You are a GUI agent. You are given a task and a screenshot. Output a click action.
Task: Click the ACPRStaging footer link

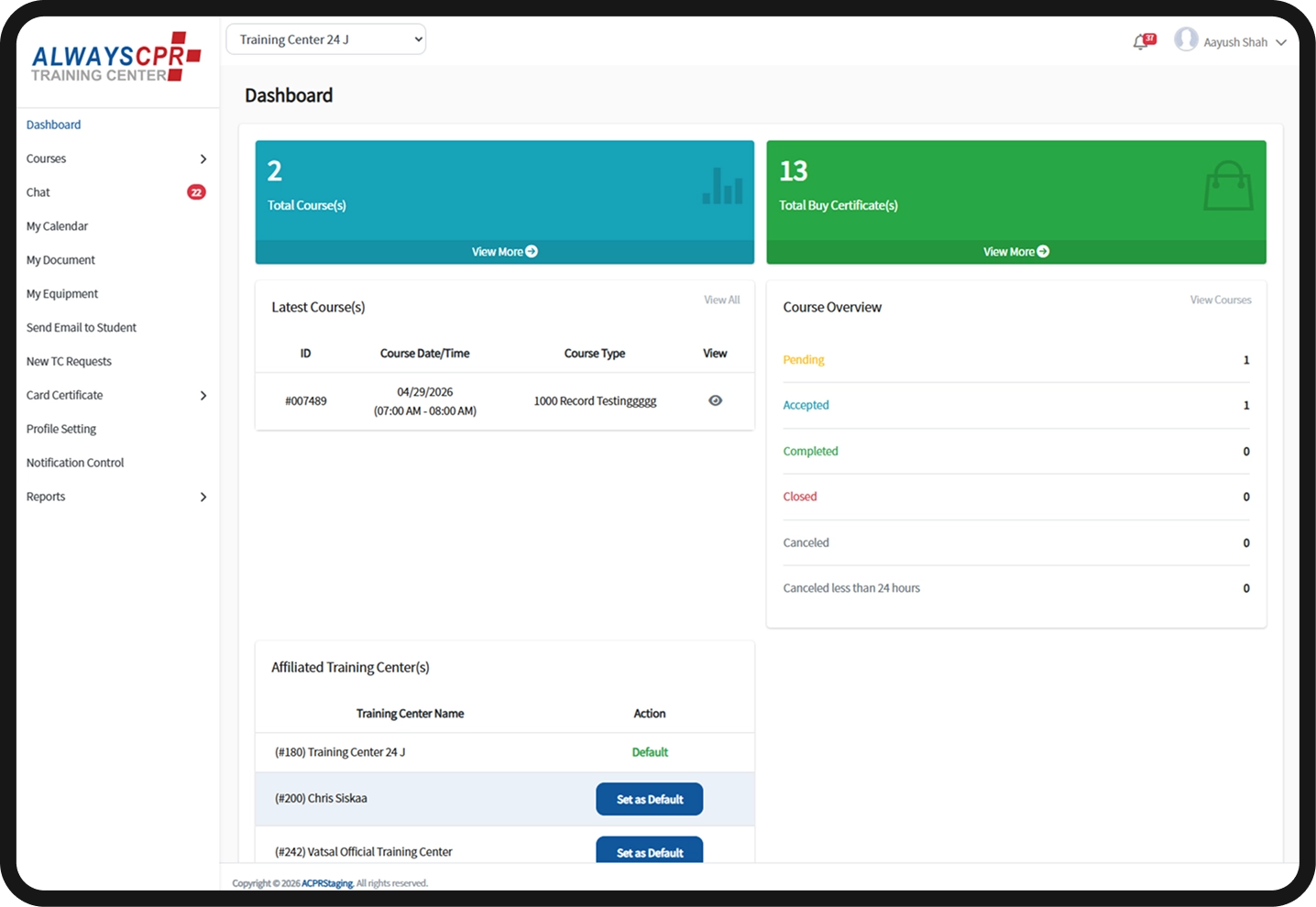coord(327,883)
